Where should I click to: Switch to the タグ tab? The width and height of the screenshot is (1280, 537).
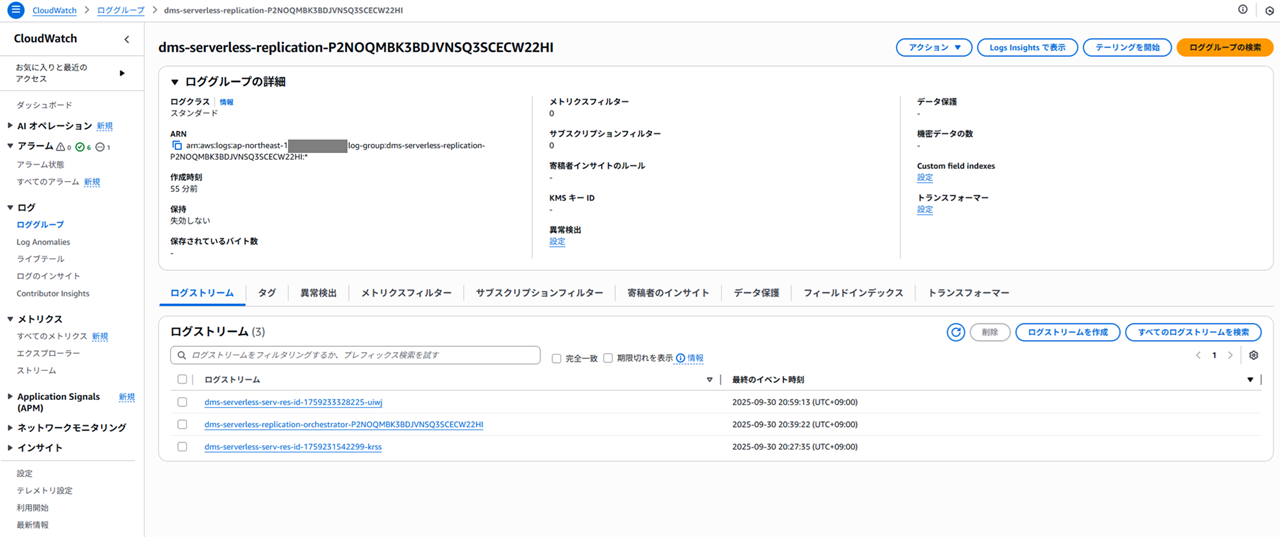pos(267,293)
